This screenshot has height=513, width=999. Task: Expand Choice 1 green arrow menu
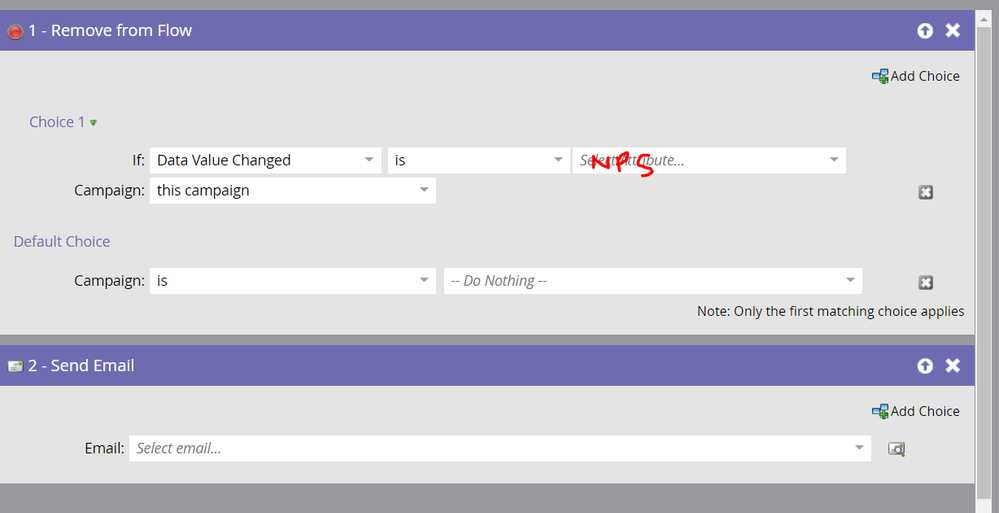(94, 122)
